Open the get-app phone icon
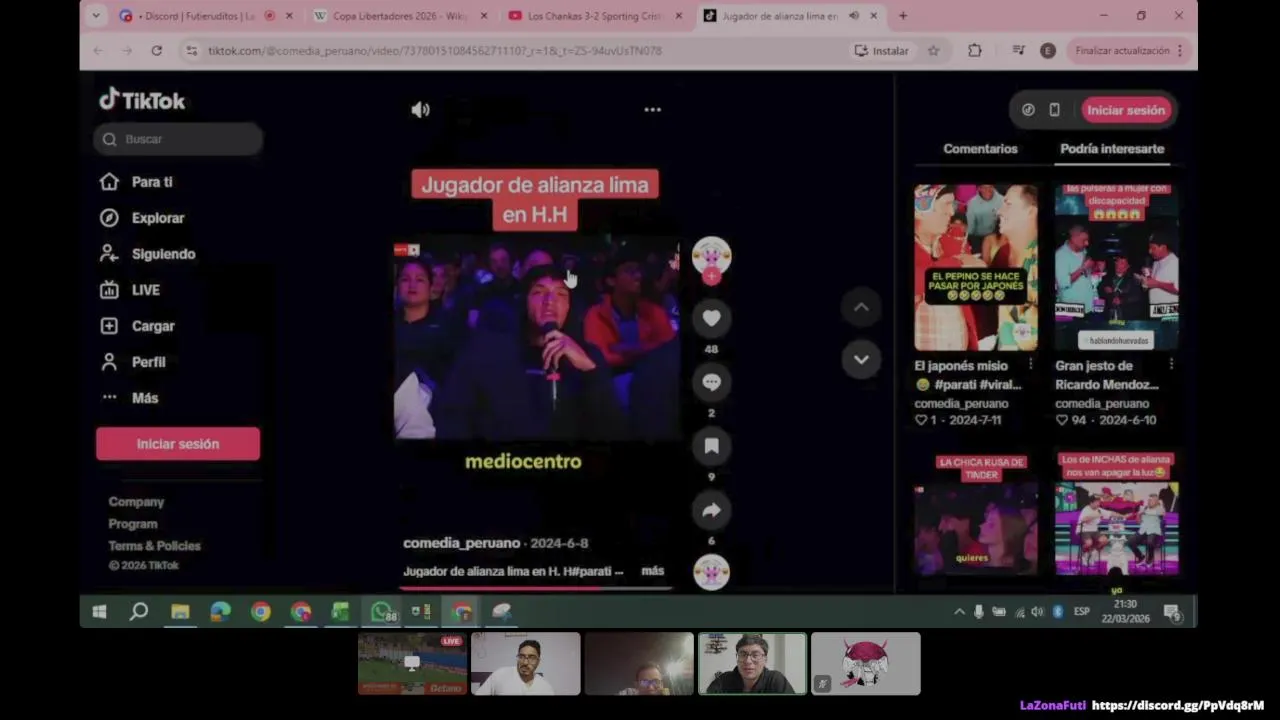 (1054, 110)
